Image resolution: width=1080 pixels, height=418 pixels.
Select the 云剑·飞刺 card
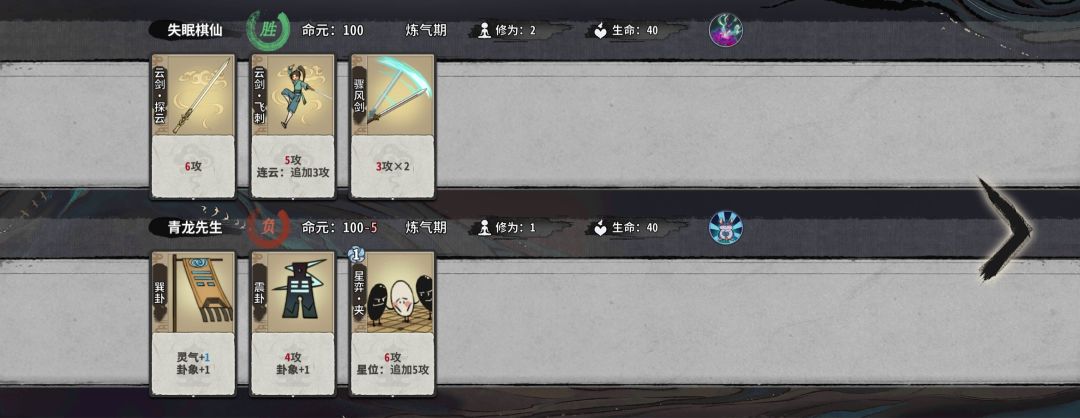click(293, 127)
